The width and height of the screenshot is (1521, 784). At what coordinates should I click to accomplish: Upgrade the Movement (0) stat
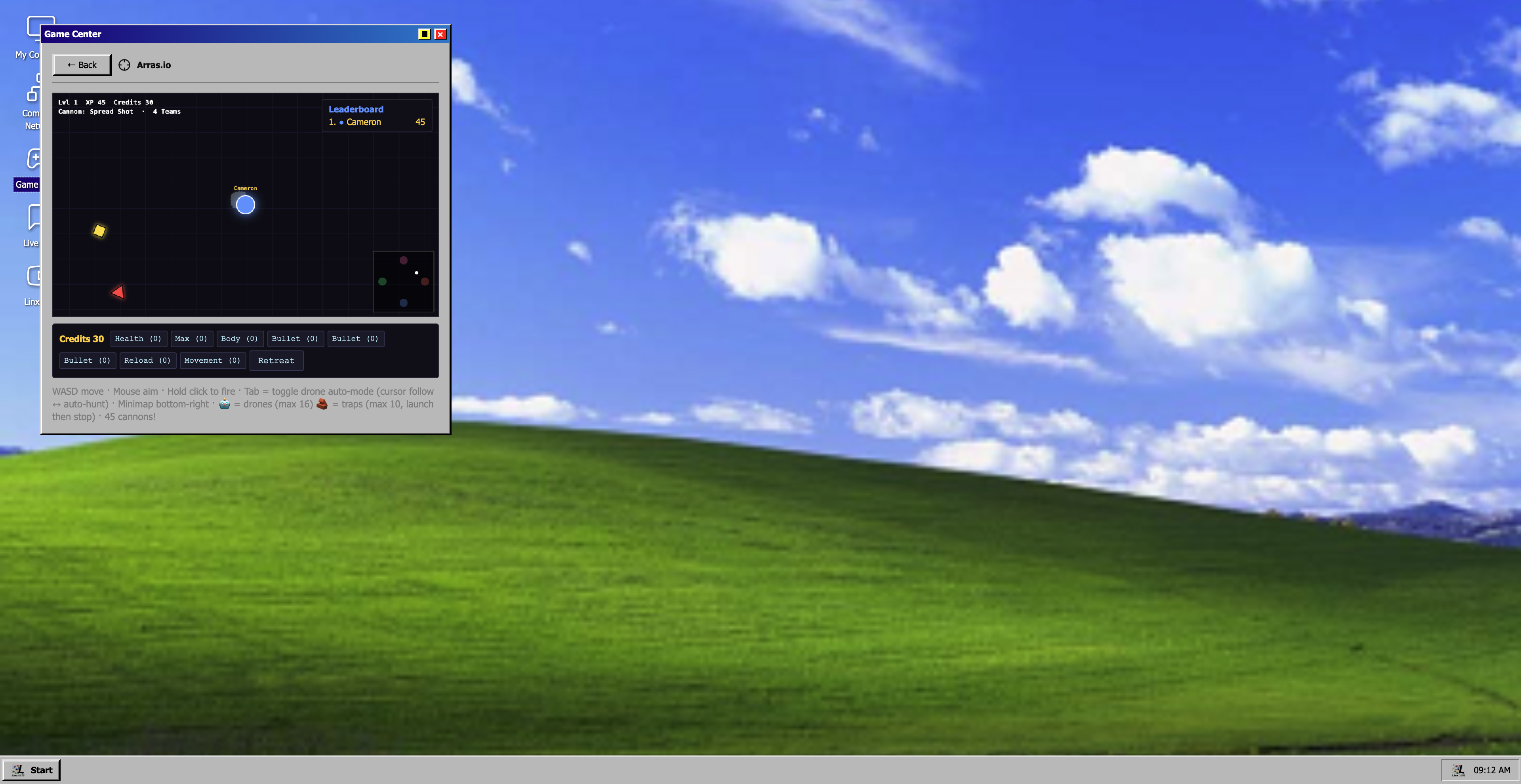213,360
